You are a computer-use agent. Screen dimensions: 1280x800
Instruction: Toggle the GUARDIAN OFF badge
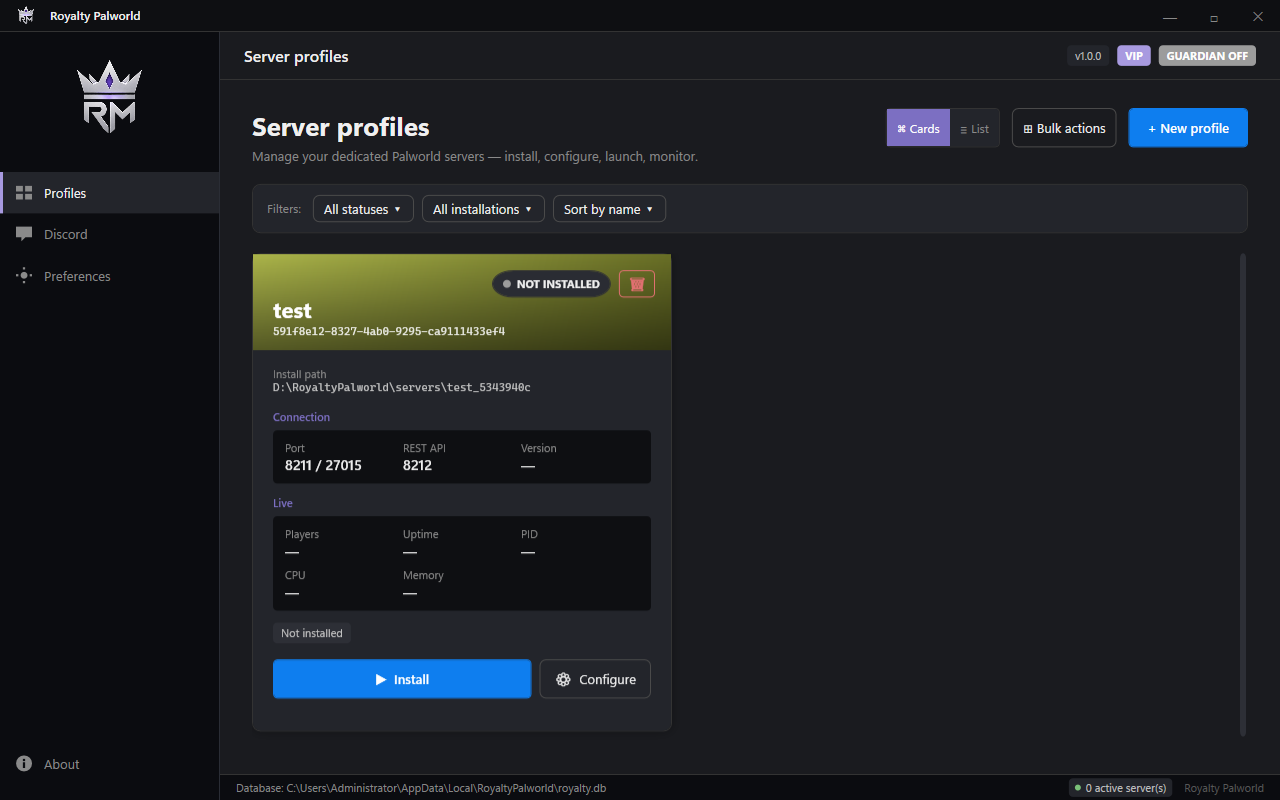coord(1207,56)
